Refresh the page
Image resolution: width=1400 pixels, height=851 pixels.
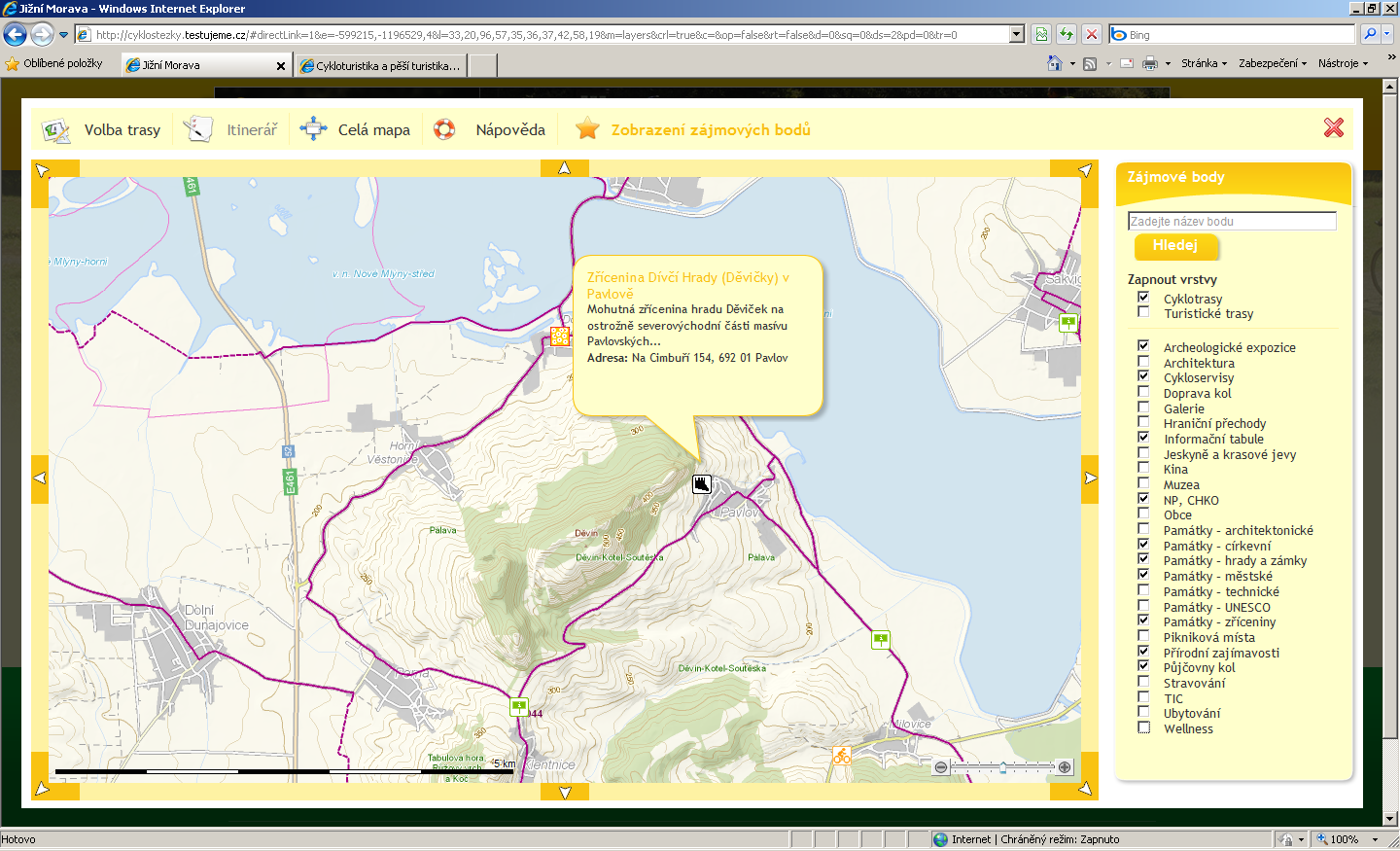pyautogui.click(x=1067, y=34)
